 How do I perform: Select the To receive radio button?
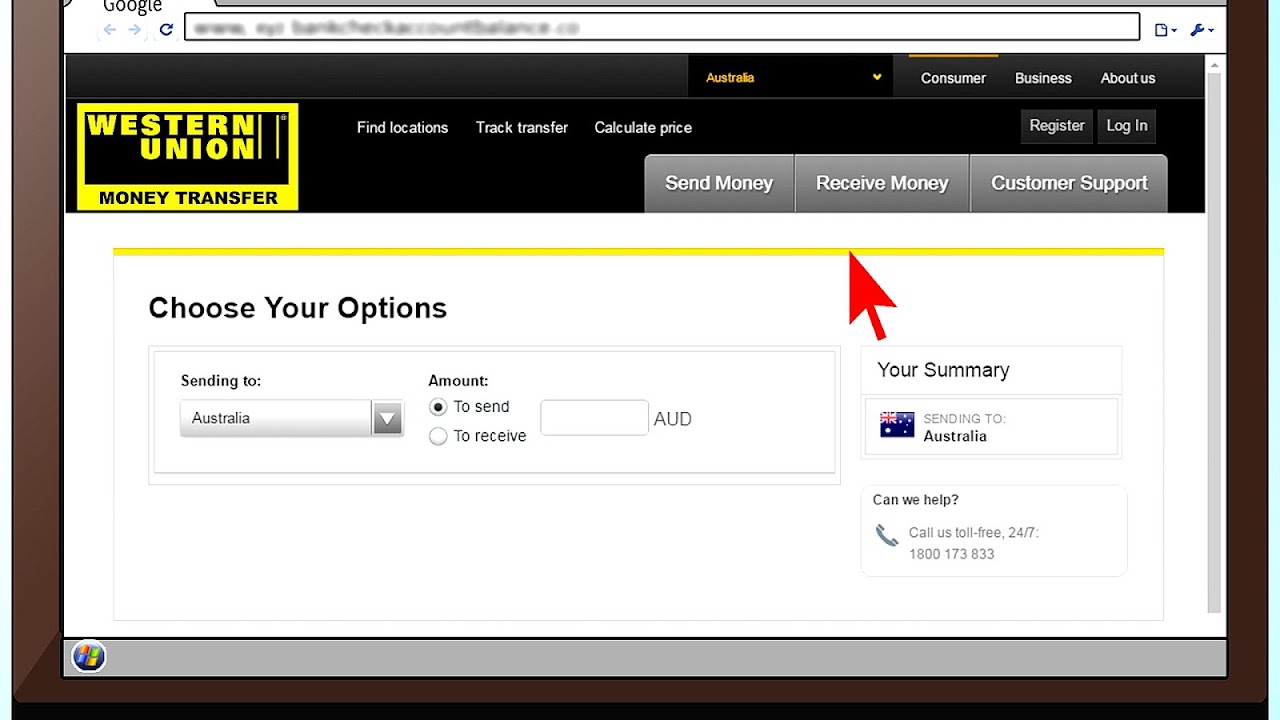point(438,436)
